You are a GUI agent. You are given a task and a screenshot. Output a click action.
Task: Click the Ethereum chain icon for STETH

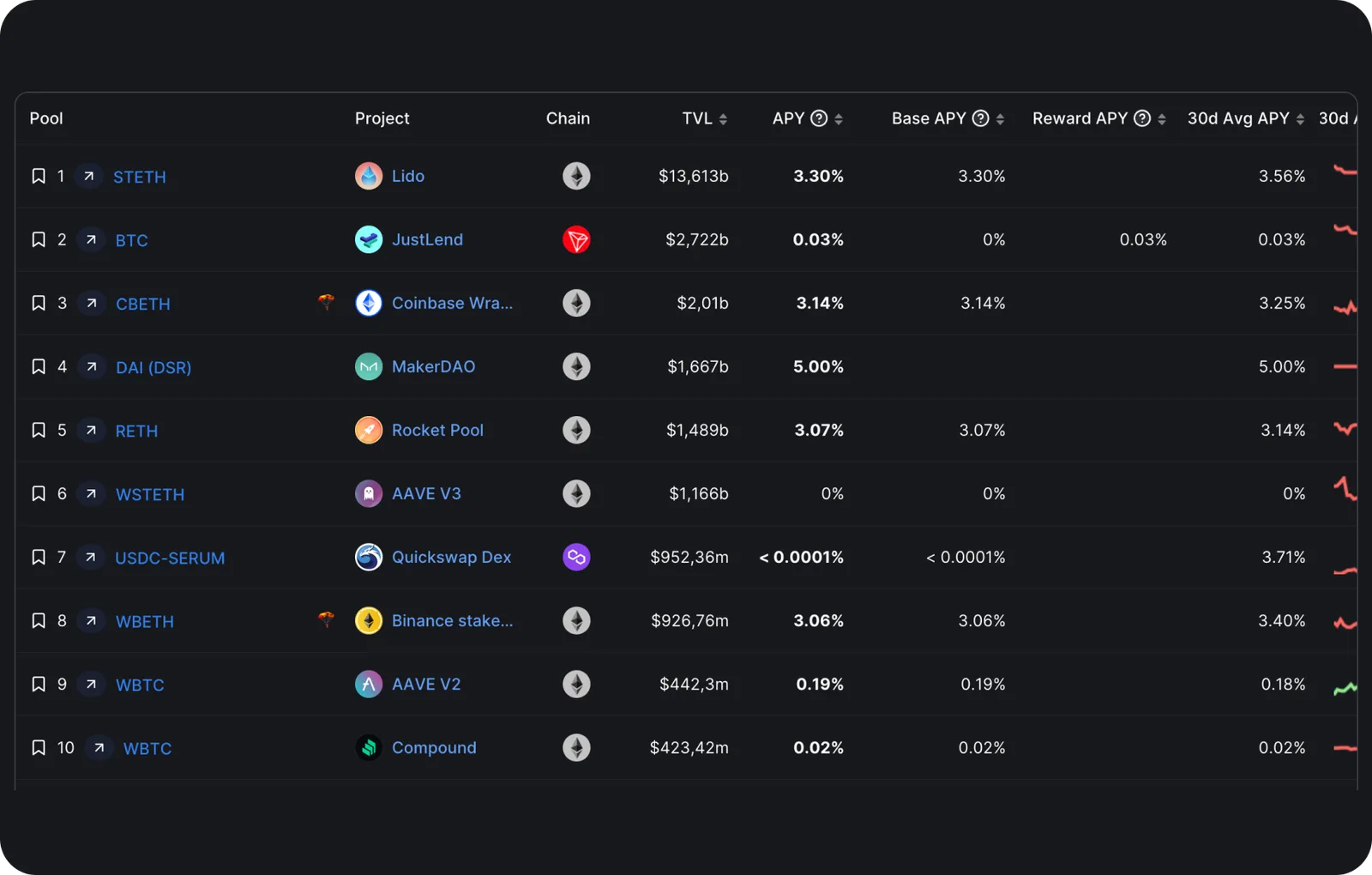coord(576,176)
